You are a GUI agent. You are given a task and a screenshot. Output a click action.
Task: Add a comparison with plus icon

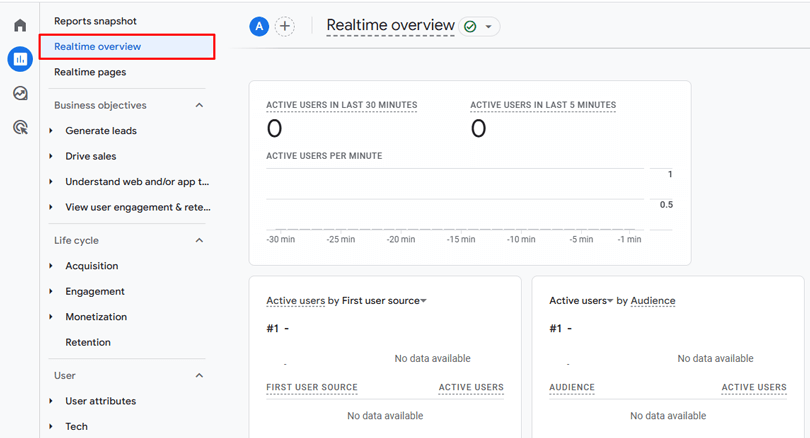pos(285,26)
